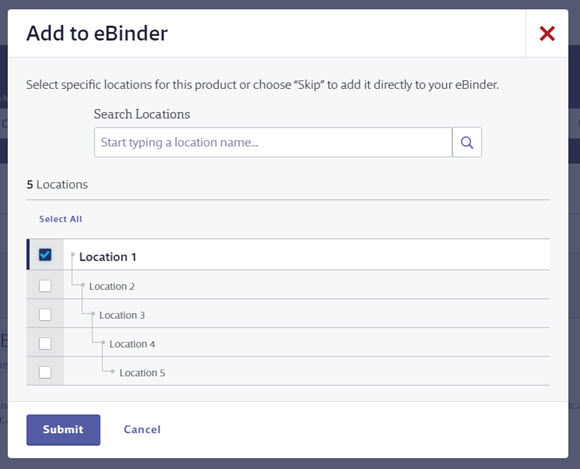Select the Location 5 checkbox
This screenshot has height=469, width=580.
pyautogui.click(x=45, y=372)
